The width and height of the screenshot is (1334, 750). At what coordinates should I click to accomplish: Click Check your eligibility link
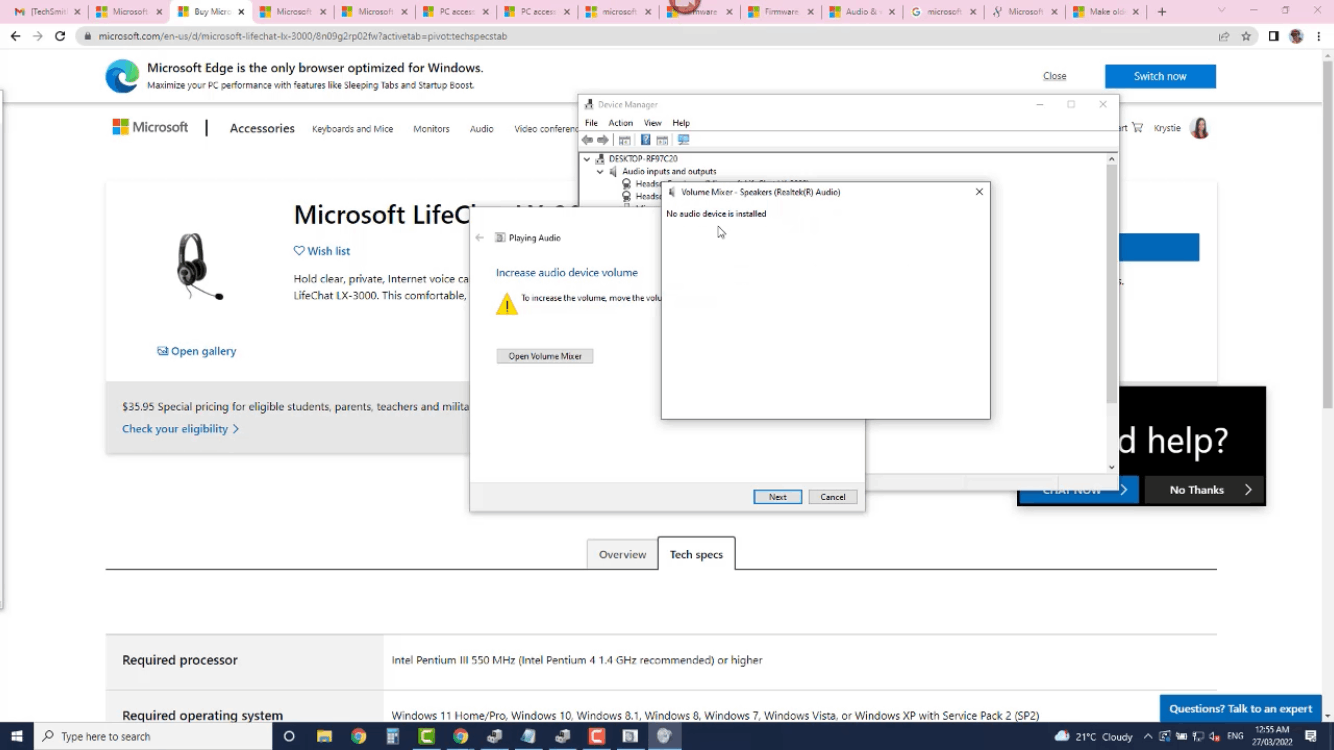click(x=180, y=429)
